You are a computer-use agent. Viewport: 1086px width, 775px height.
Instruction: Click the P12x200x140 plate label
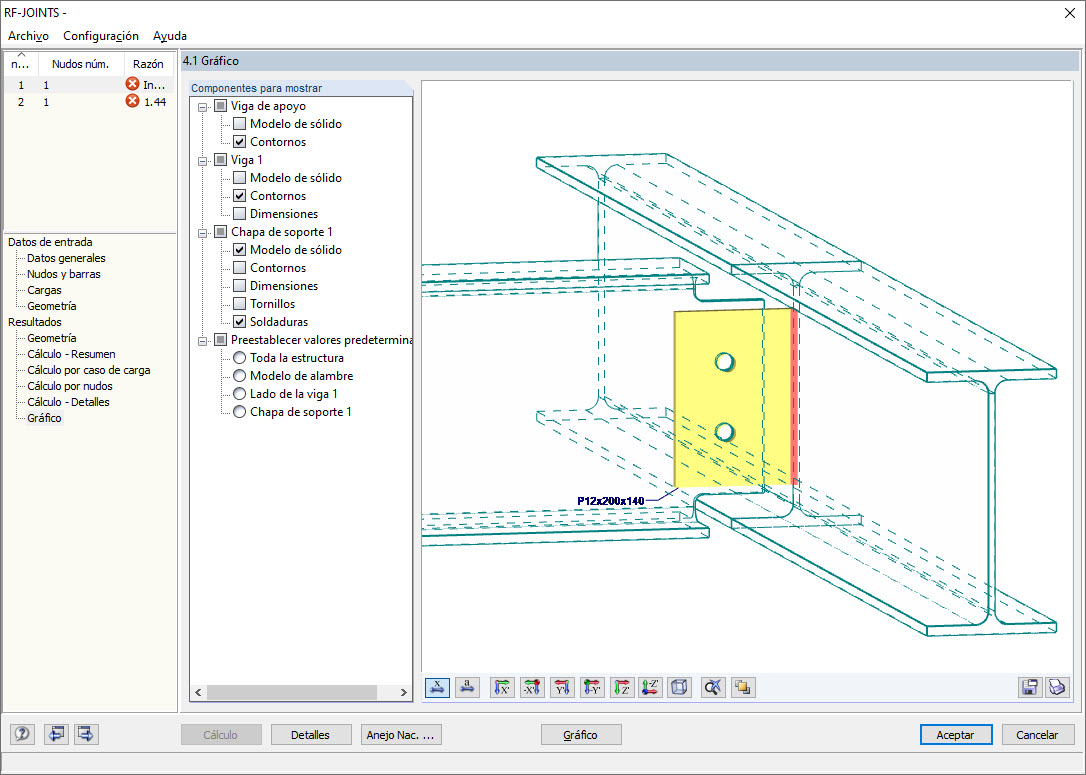[611, 501]
